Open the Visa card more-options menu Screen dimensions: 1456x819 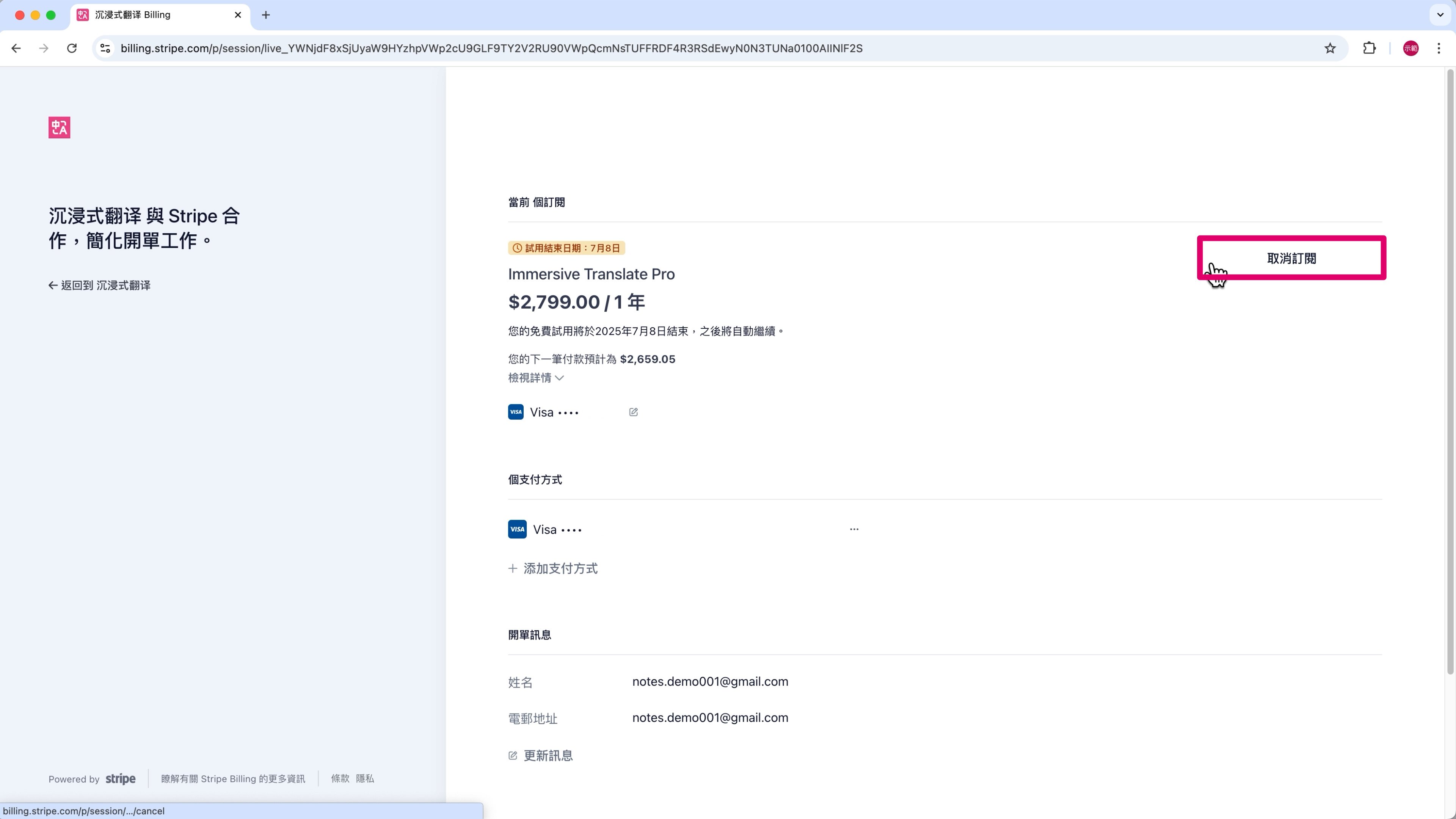point(854,530)
